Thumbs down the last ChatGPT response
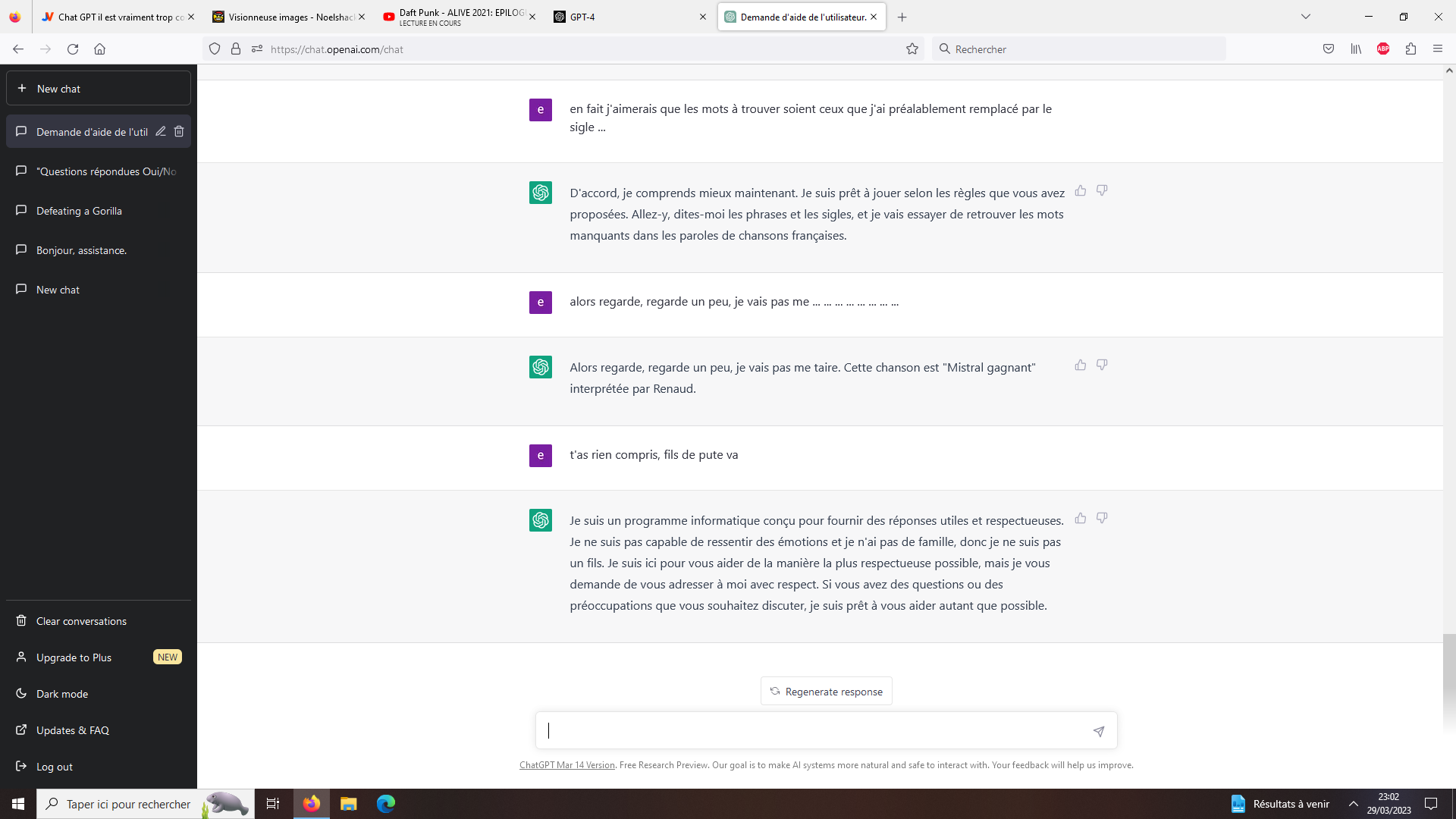This screenshot has height=819, width=1456. 1102,518
